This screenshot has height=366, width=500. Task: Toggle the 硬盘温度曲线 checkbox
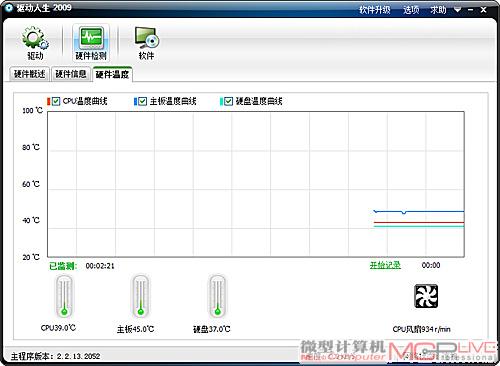[228, 101]
